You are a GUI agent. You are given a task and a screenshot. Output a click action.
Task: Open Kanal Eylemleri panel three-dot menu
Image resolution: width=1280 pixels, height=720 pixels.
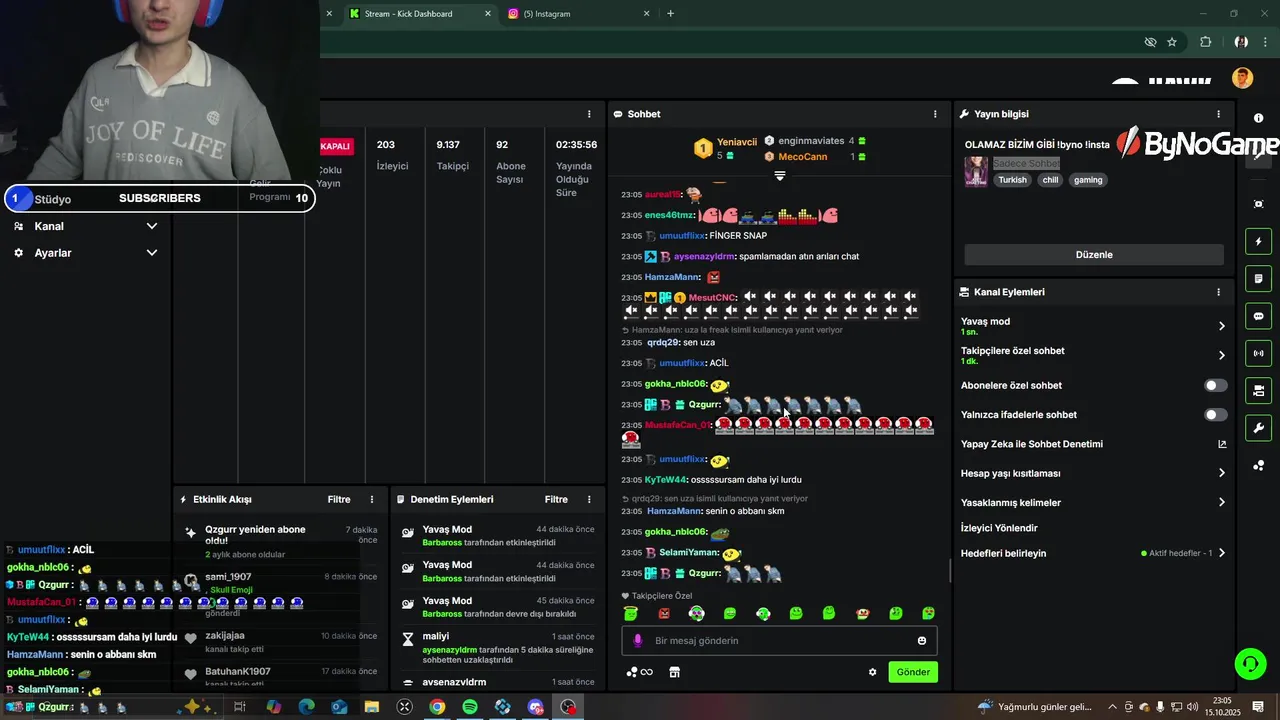coord(1218,292)
